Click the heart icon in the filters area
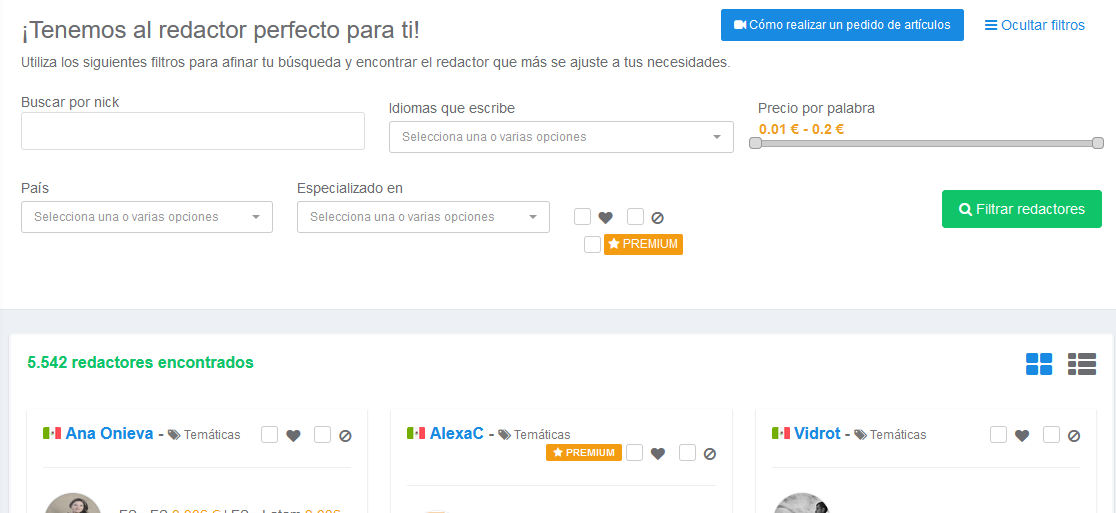This screenshot has height=513, width=1116. 606,218
